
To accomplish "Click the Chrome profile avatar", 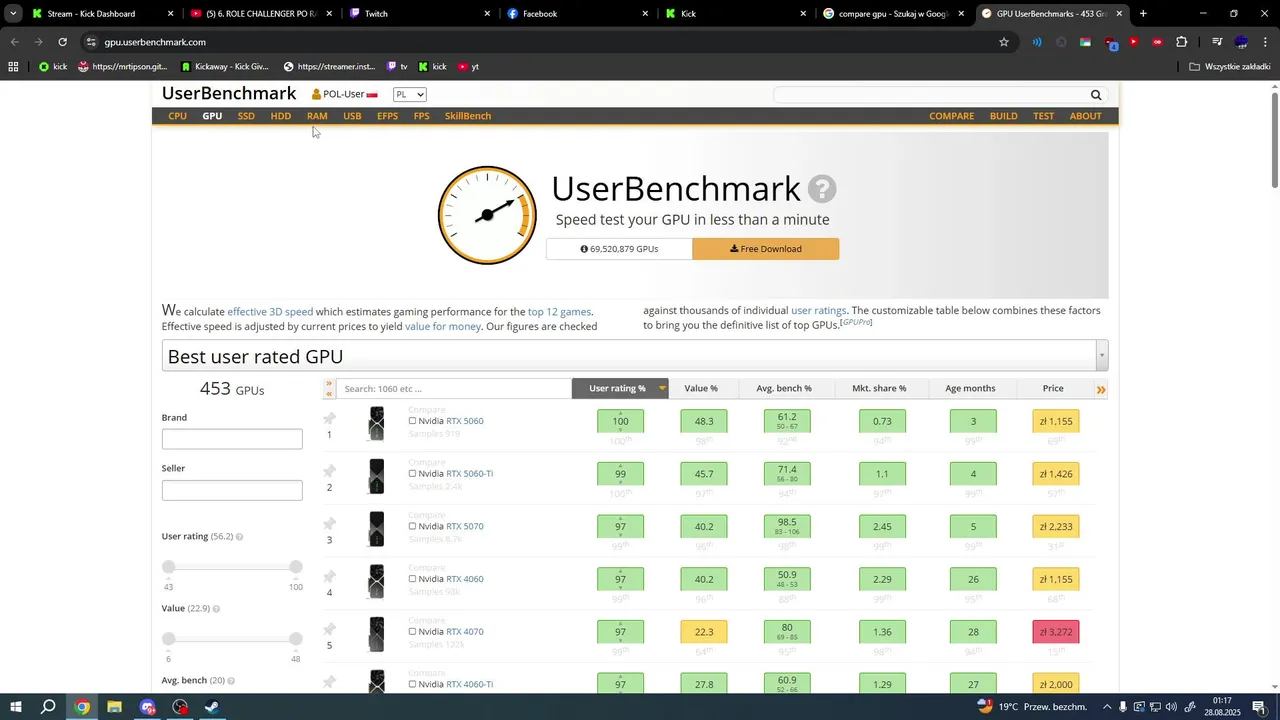I will click(x=1241, y=42).
